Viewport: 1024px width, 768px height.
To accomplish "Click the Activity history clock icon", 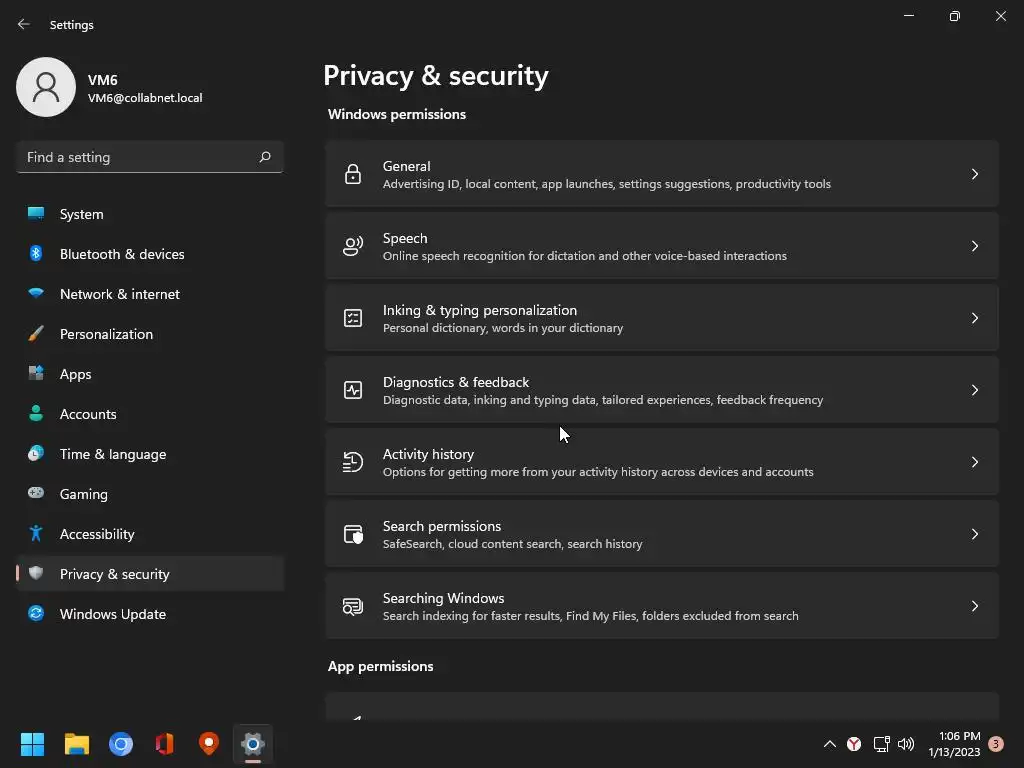I will [x=353, y=462].
